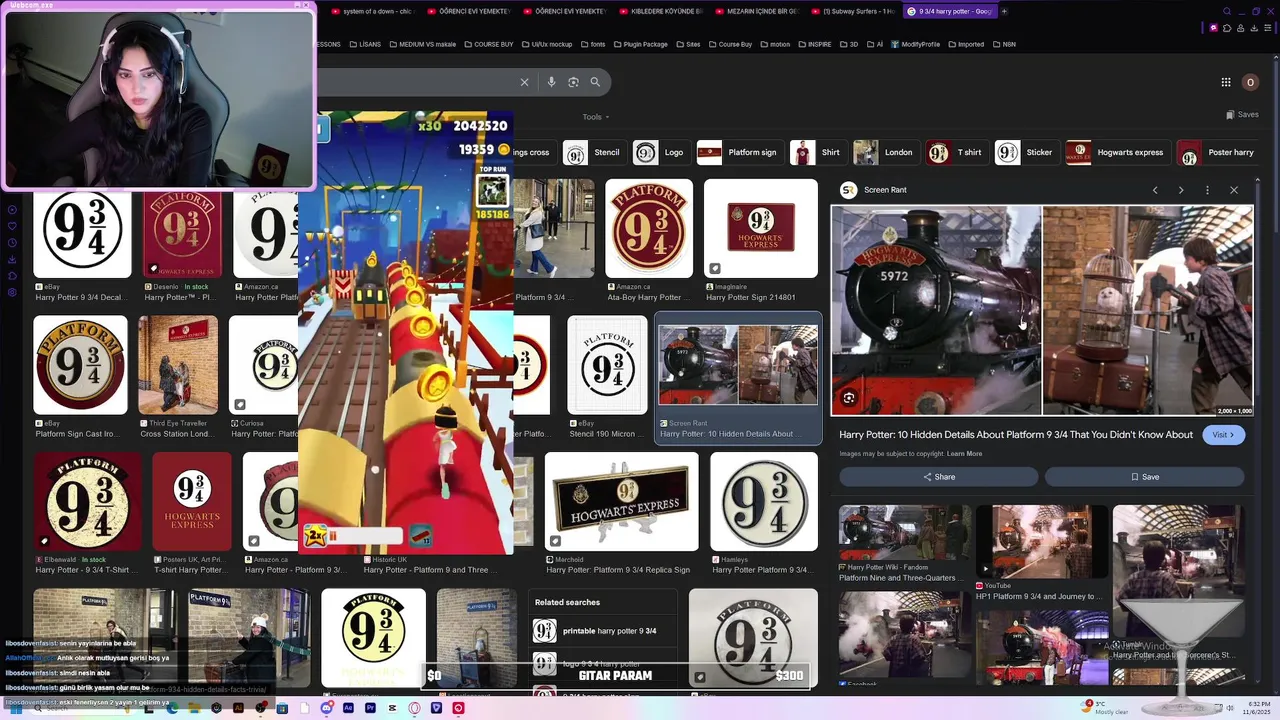Filter images by Hogwarts express chip

1116,153
